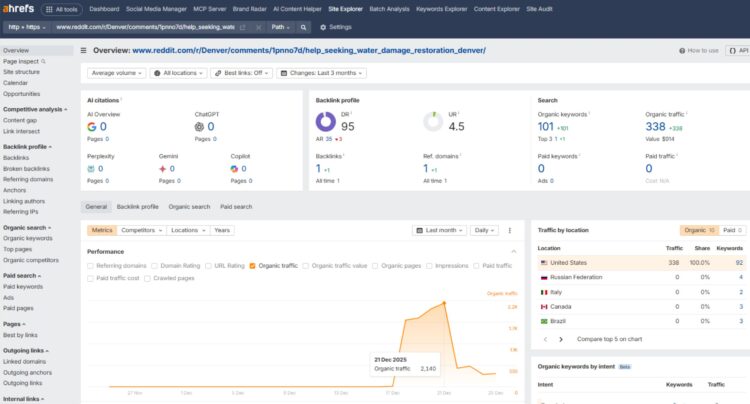Go to previous locations page arrow
The image size is (750, 404).
click(545, 339)
